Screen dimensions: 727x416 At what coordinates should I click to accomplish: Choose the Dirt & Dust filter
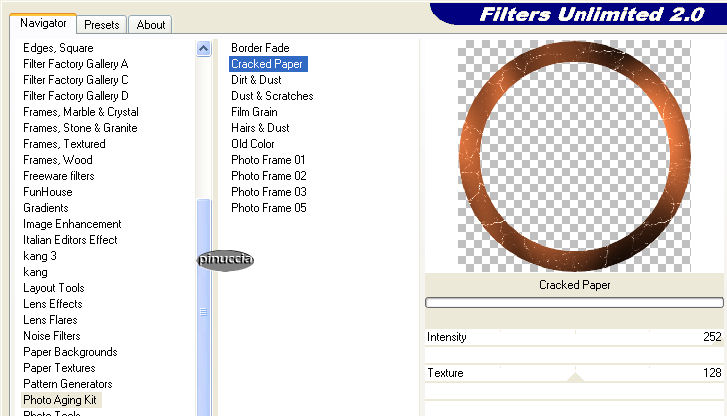[256, 80]
